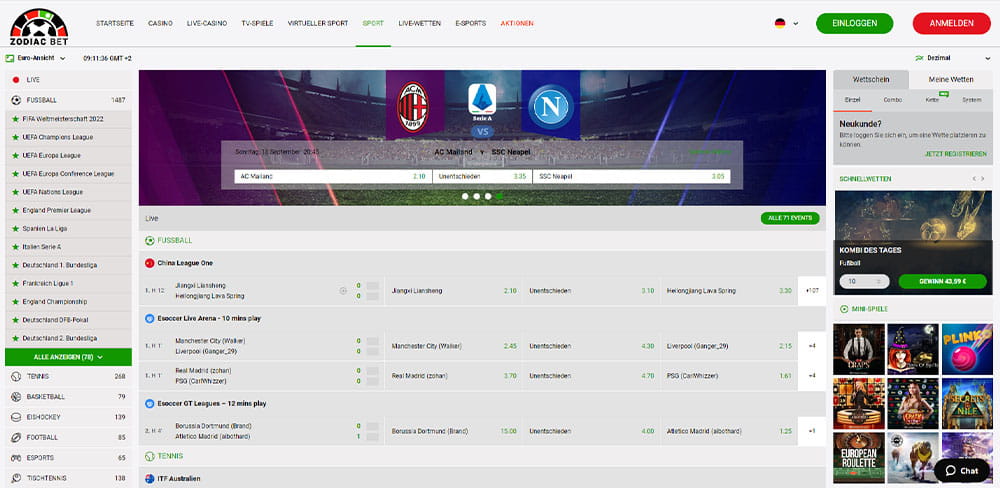This screenshot has height=488, width=1000.
Task: Click the red Anmelden button
Action: coord(952,24)
